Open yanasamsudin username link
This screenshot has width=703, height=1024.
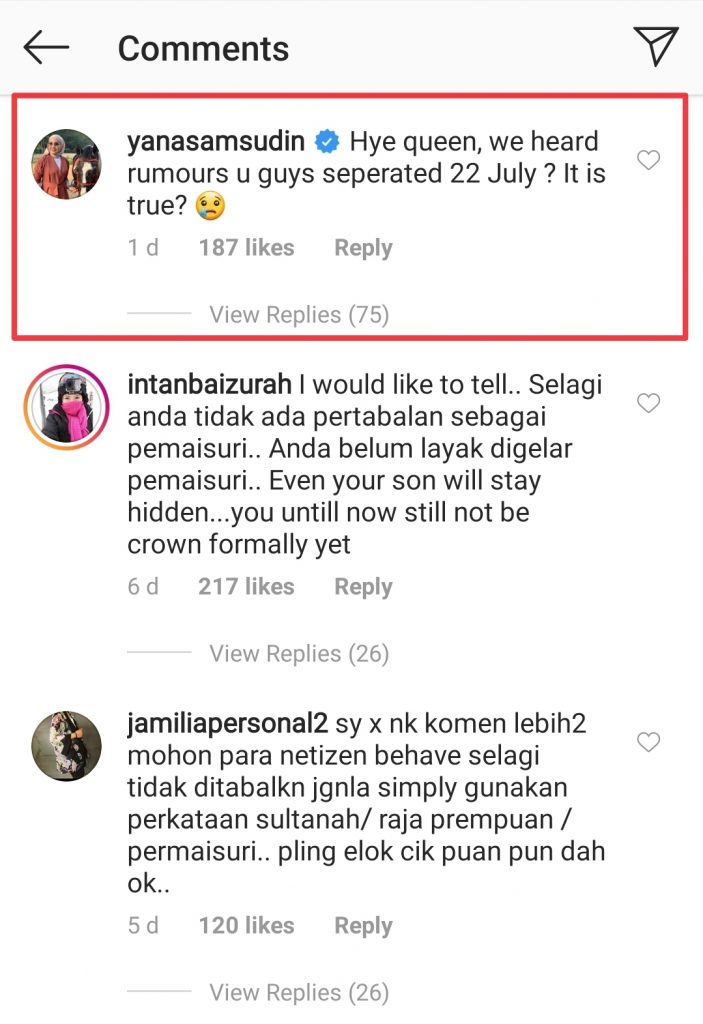click(216, 141)
